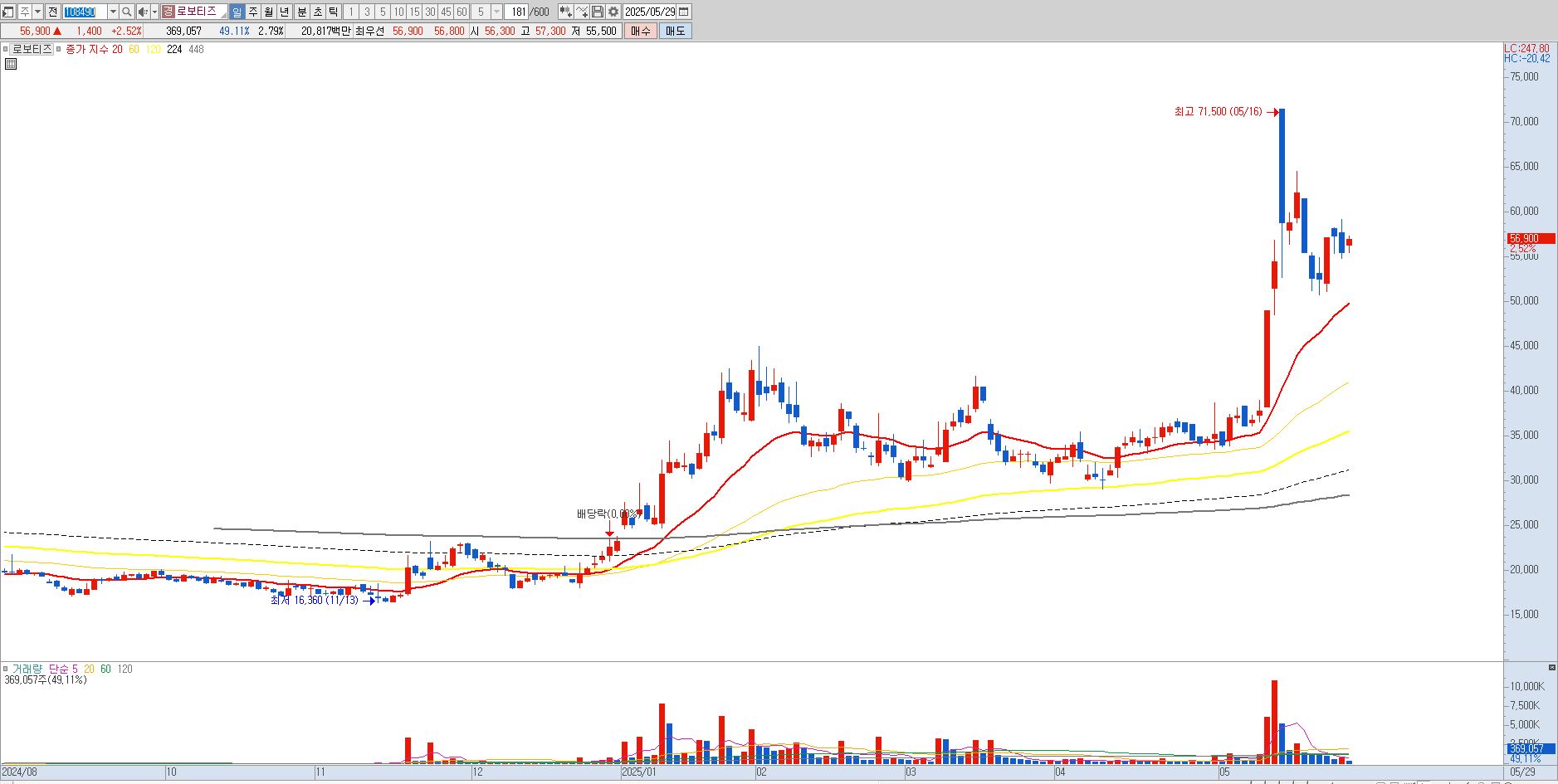1558x784 pixels.
Task: Click the small square marker before 로보티즈 legend
Action: tap(5, 50)
